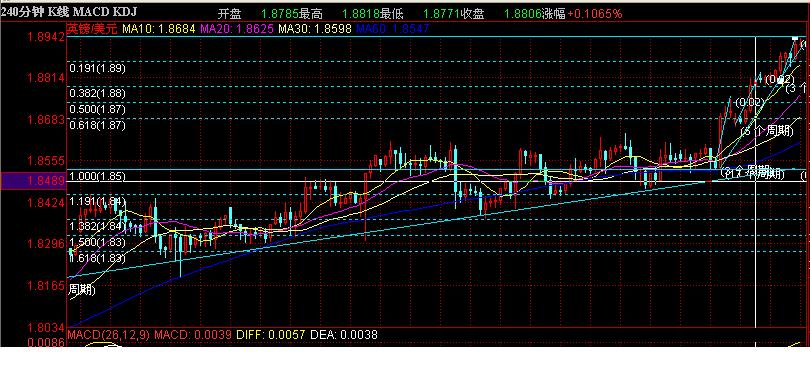
Task: Click the highlighted price marker 1.8489
Action: (33, 181)
